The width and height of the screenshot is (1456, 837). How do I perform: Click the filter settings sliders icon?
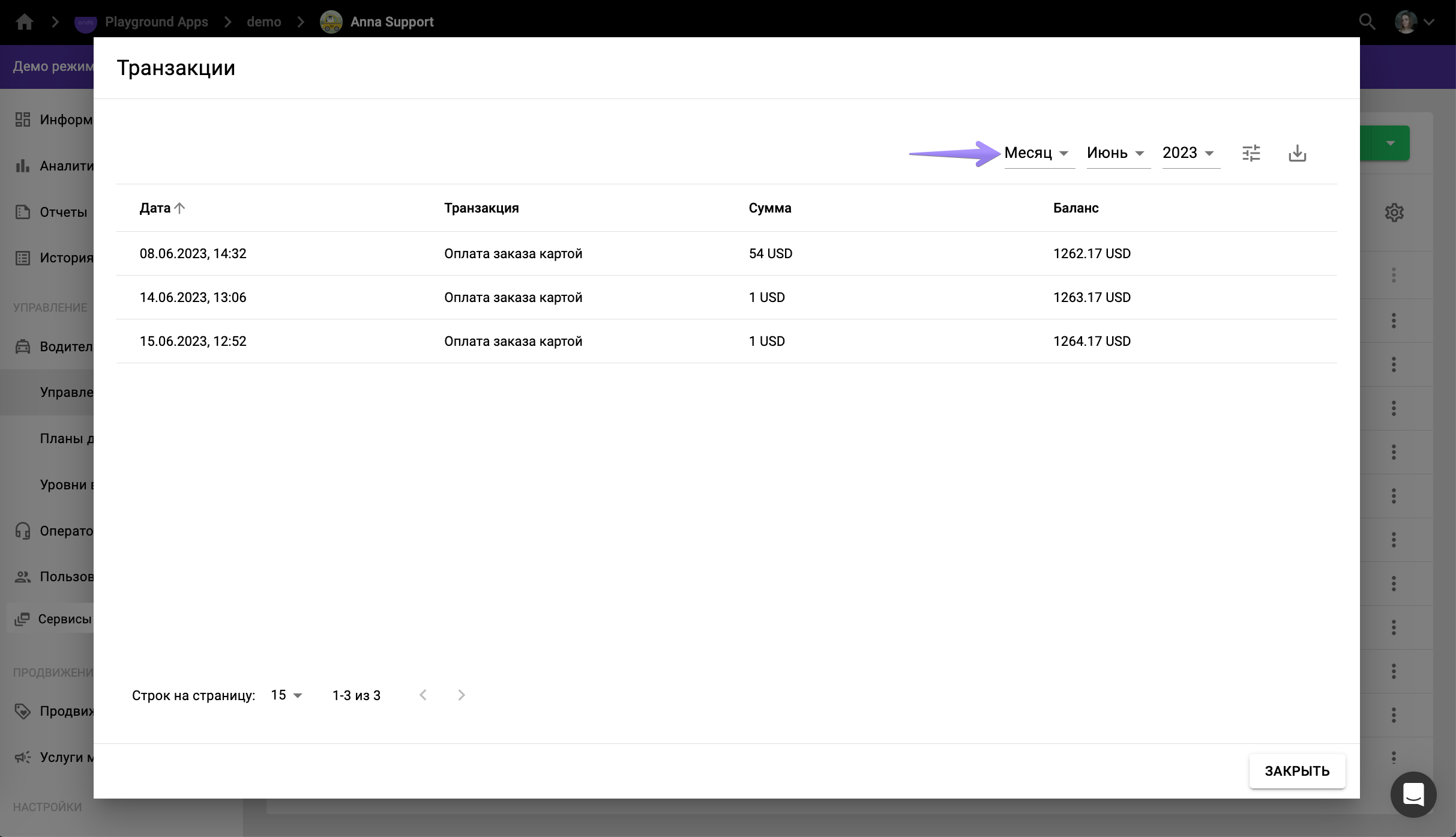coord(1251,153)
